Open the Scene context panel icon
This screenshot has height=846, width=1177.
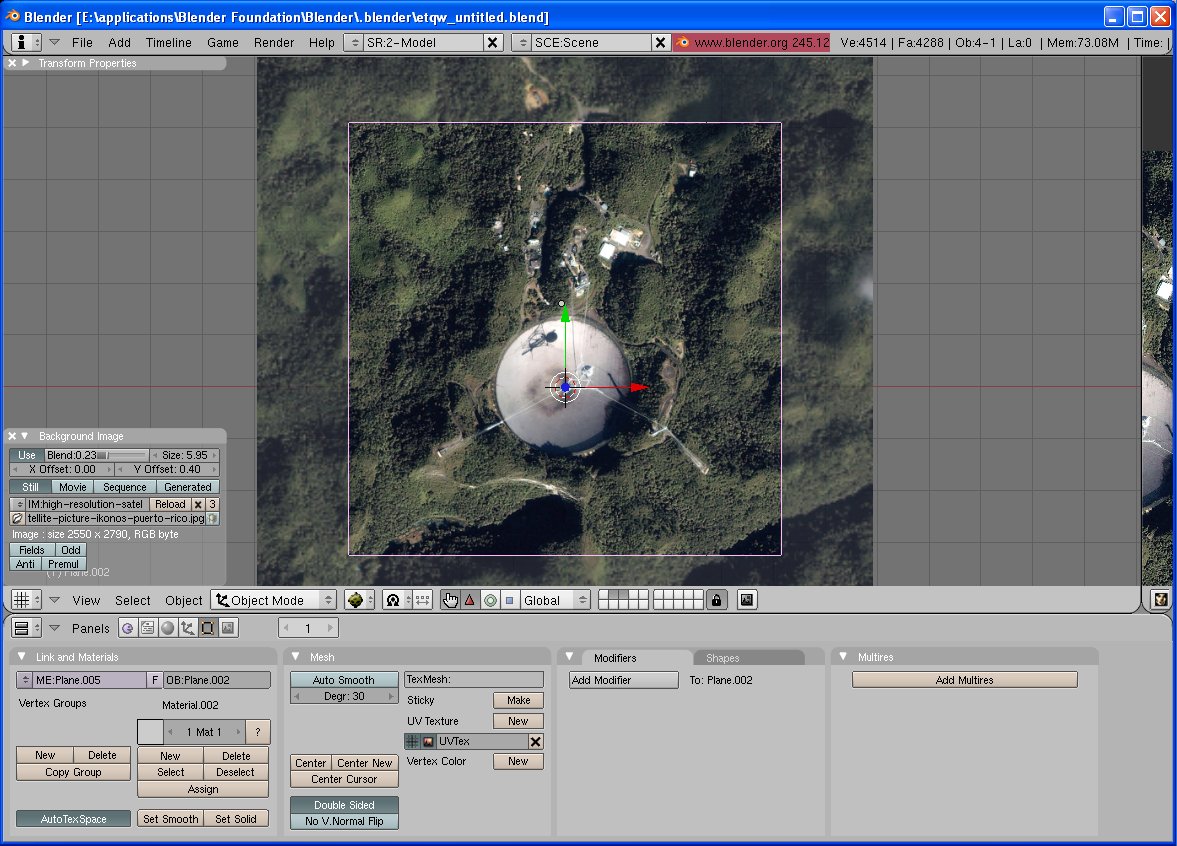228,628
